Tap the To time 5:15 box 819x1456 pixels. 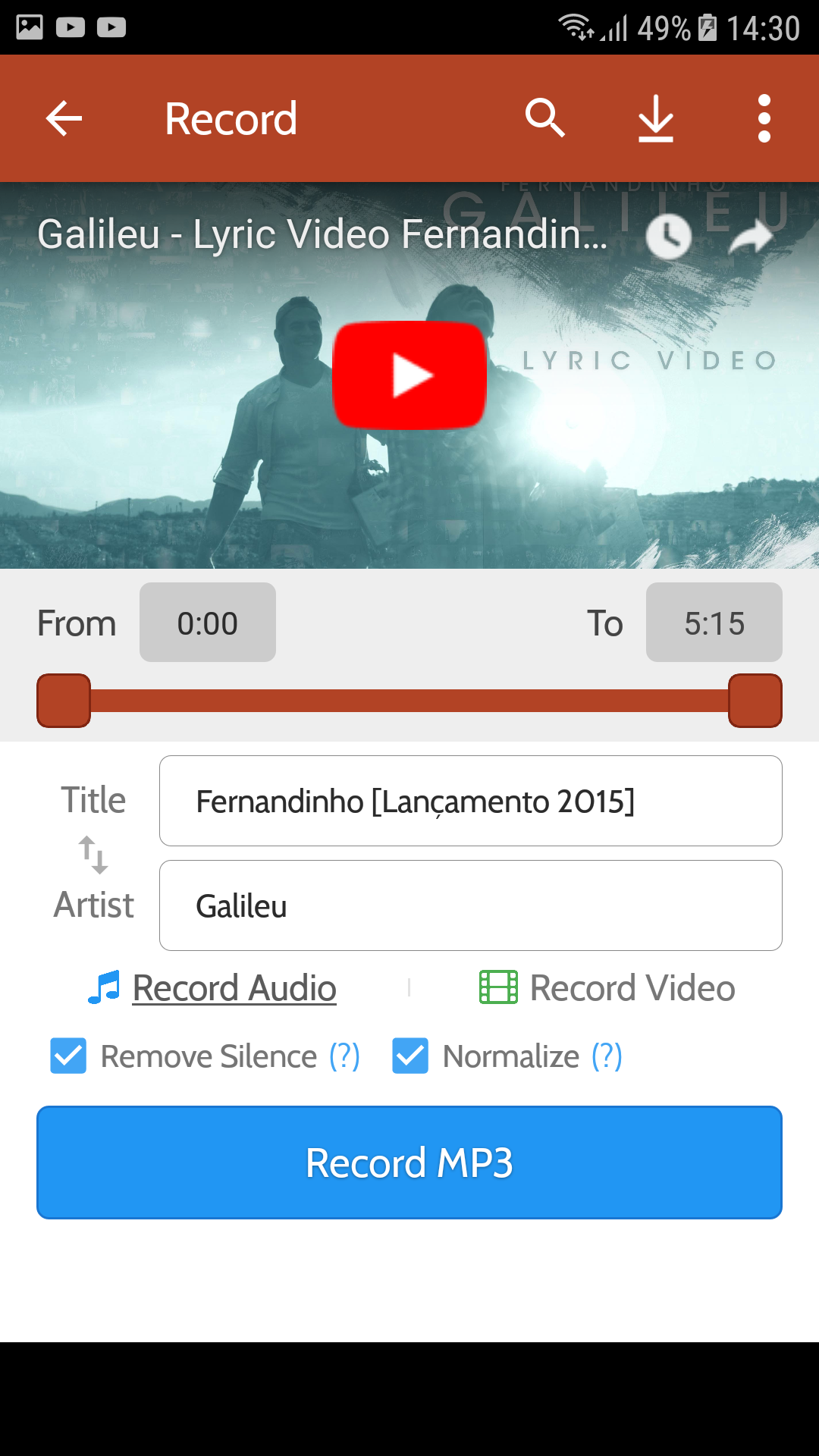click(x=714, y=623)
